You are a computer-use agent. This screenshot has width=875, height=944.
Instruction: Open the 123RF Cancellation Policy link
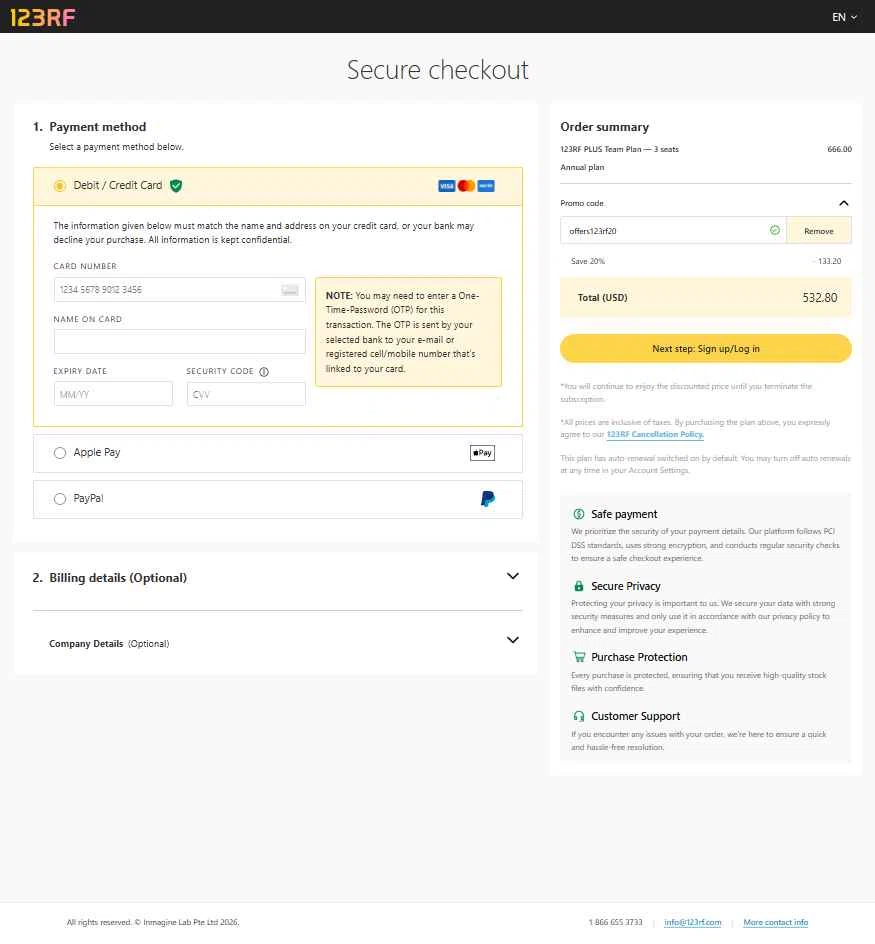[655, 435]
